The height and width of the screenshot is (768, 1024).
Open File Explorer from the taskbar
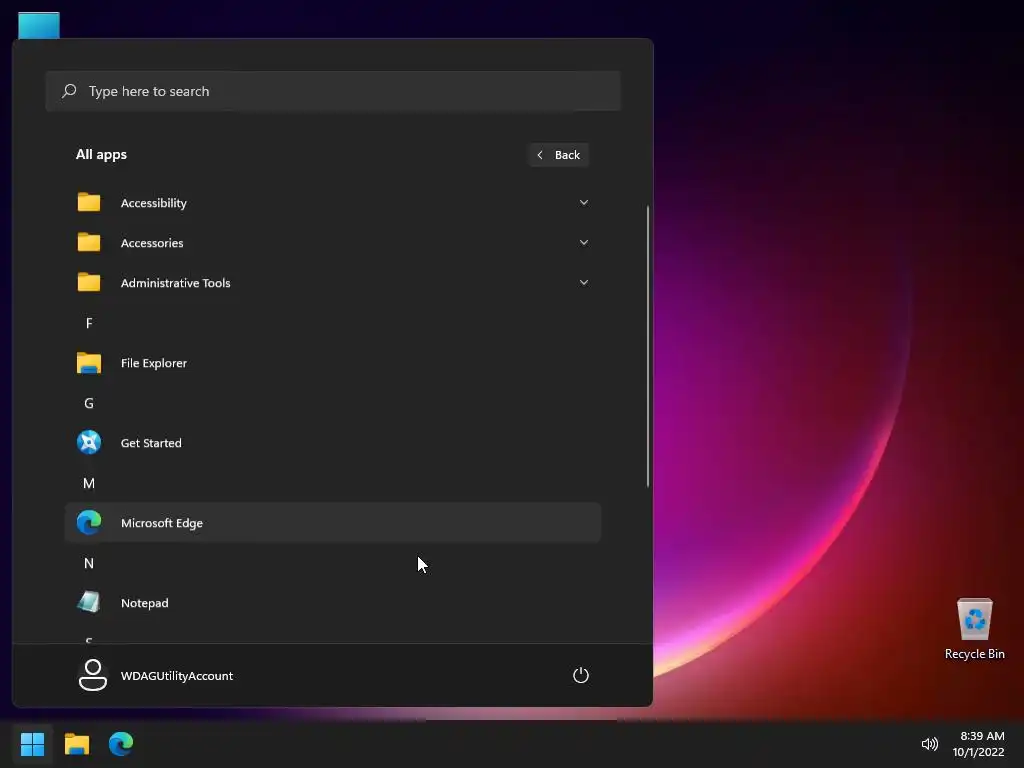[x=76, y=744]
